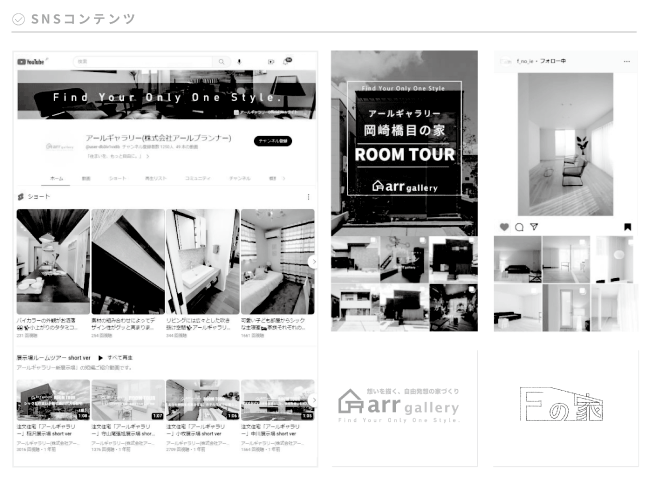Open the washbasin short thumbnail
The width and height of the screenshot is (645, 479).
click(202, 262)
